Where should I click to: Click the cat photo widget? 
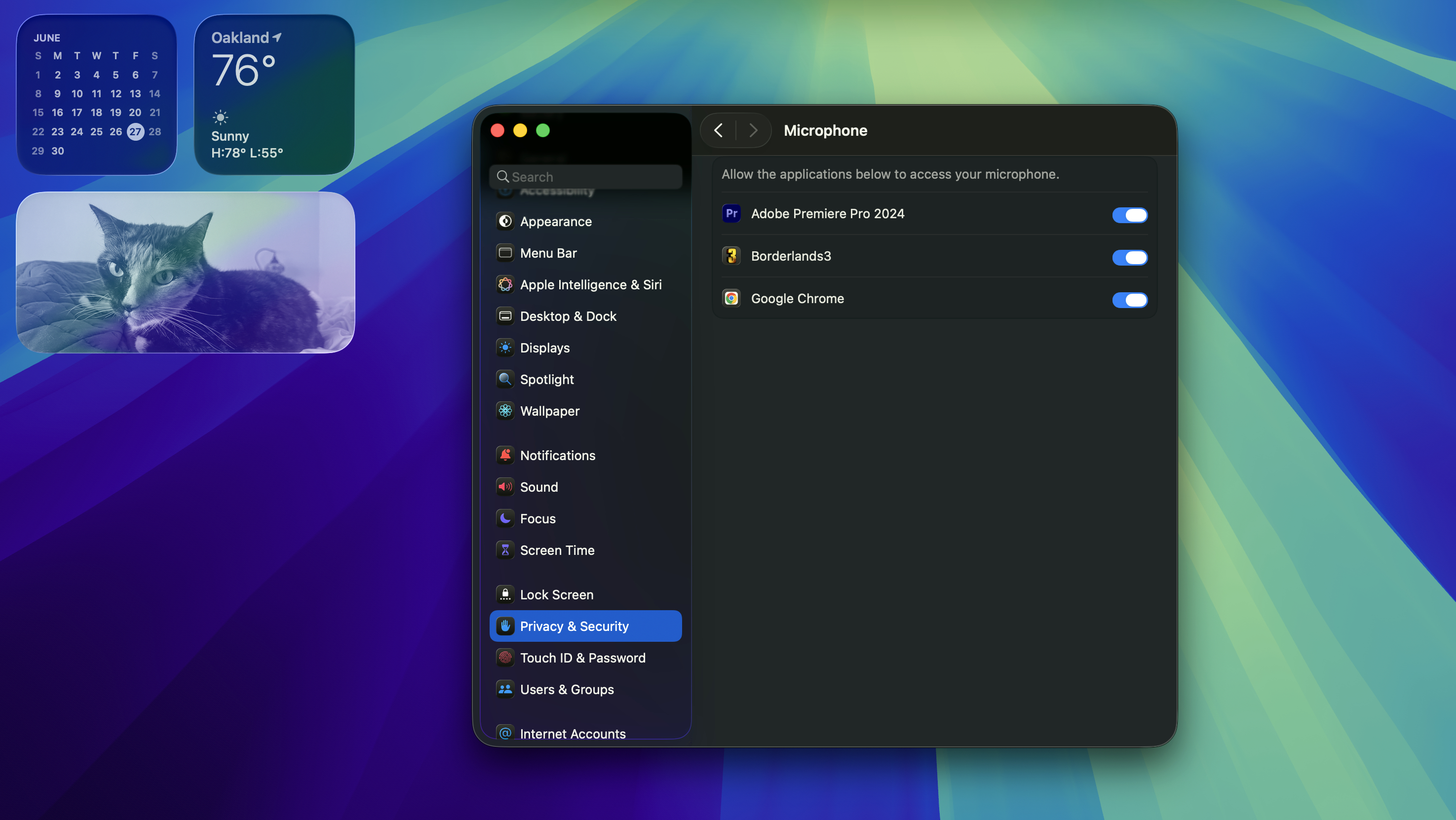point(186,273)
